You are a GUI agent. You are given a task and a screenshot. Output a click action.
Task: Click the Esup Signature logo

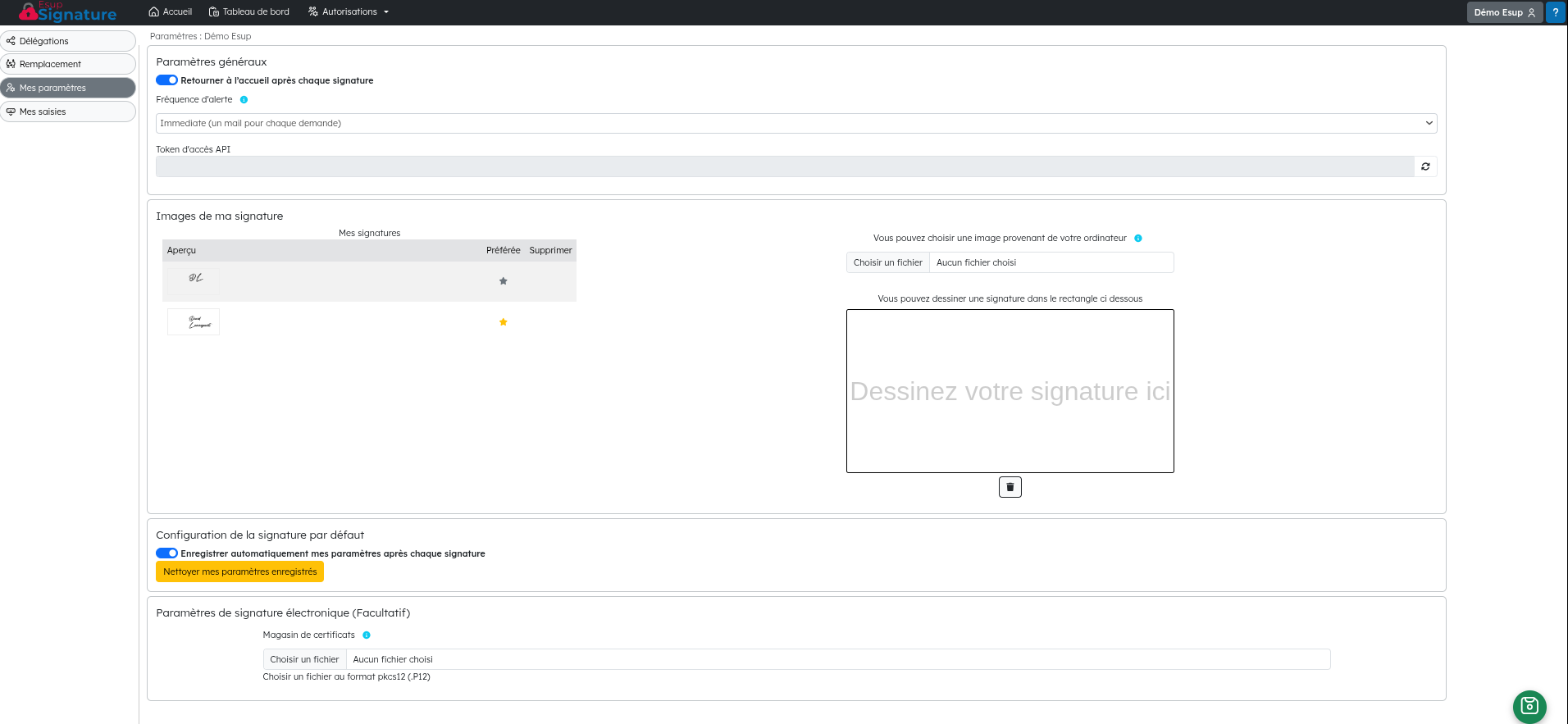coord(68,12)
